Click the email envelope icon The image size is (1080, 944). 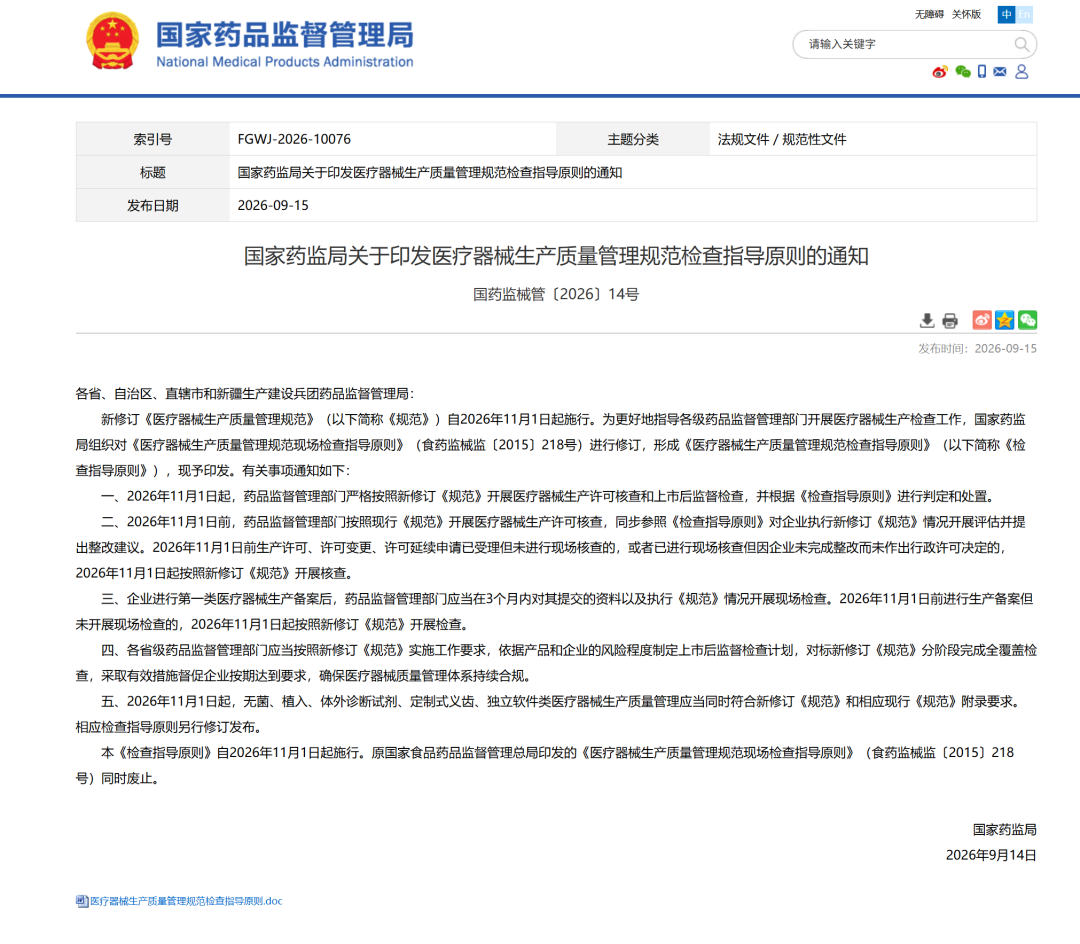1000,72
